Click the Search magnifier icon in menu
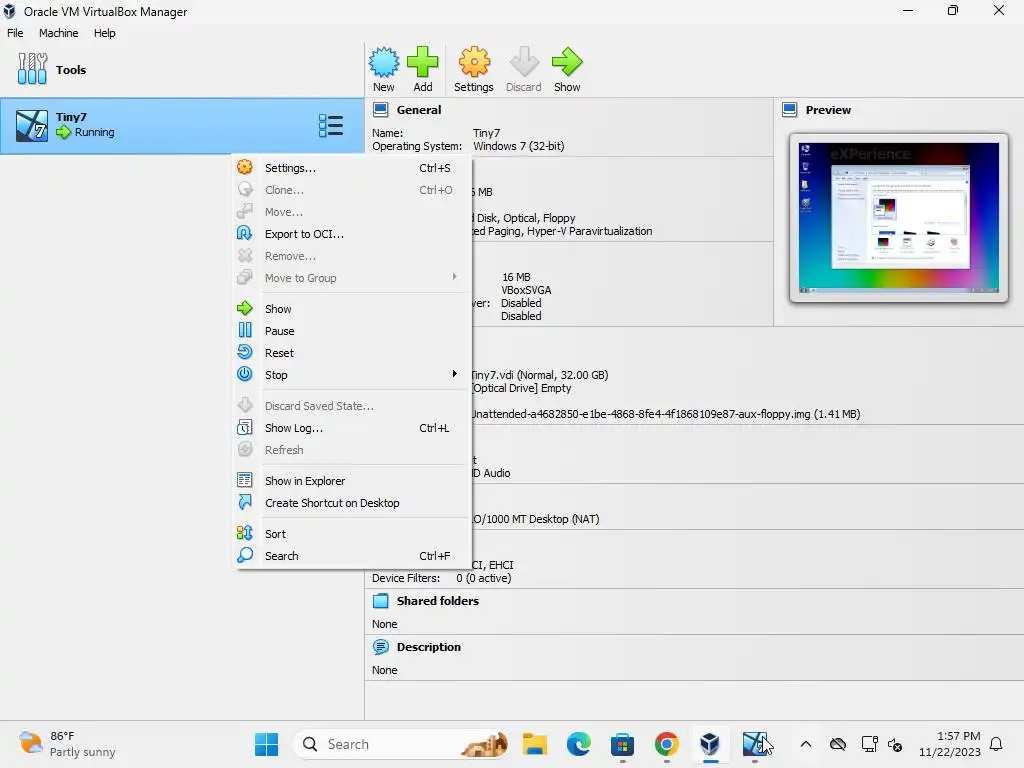 tap(245, 555)
